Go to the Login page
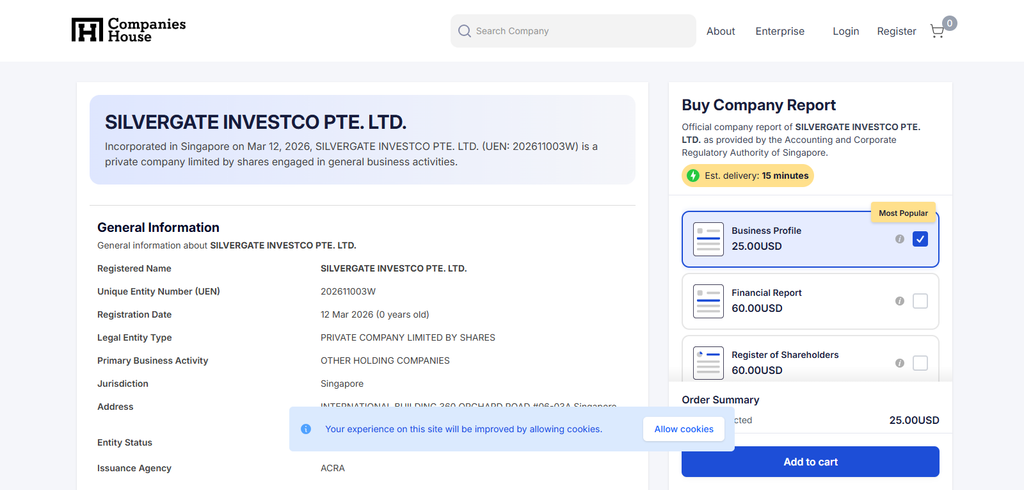 point(846,31)
